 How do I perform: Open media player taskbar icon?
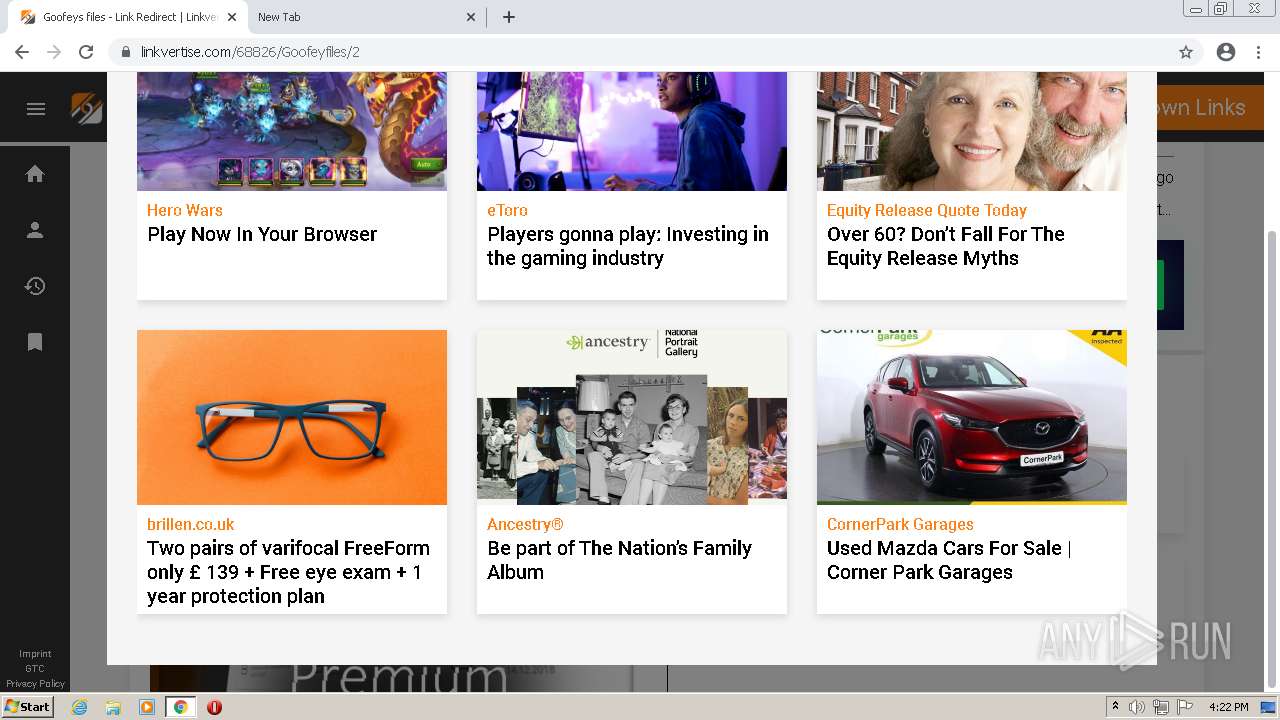147,707
